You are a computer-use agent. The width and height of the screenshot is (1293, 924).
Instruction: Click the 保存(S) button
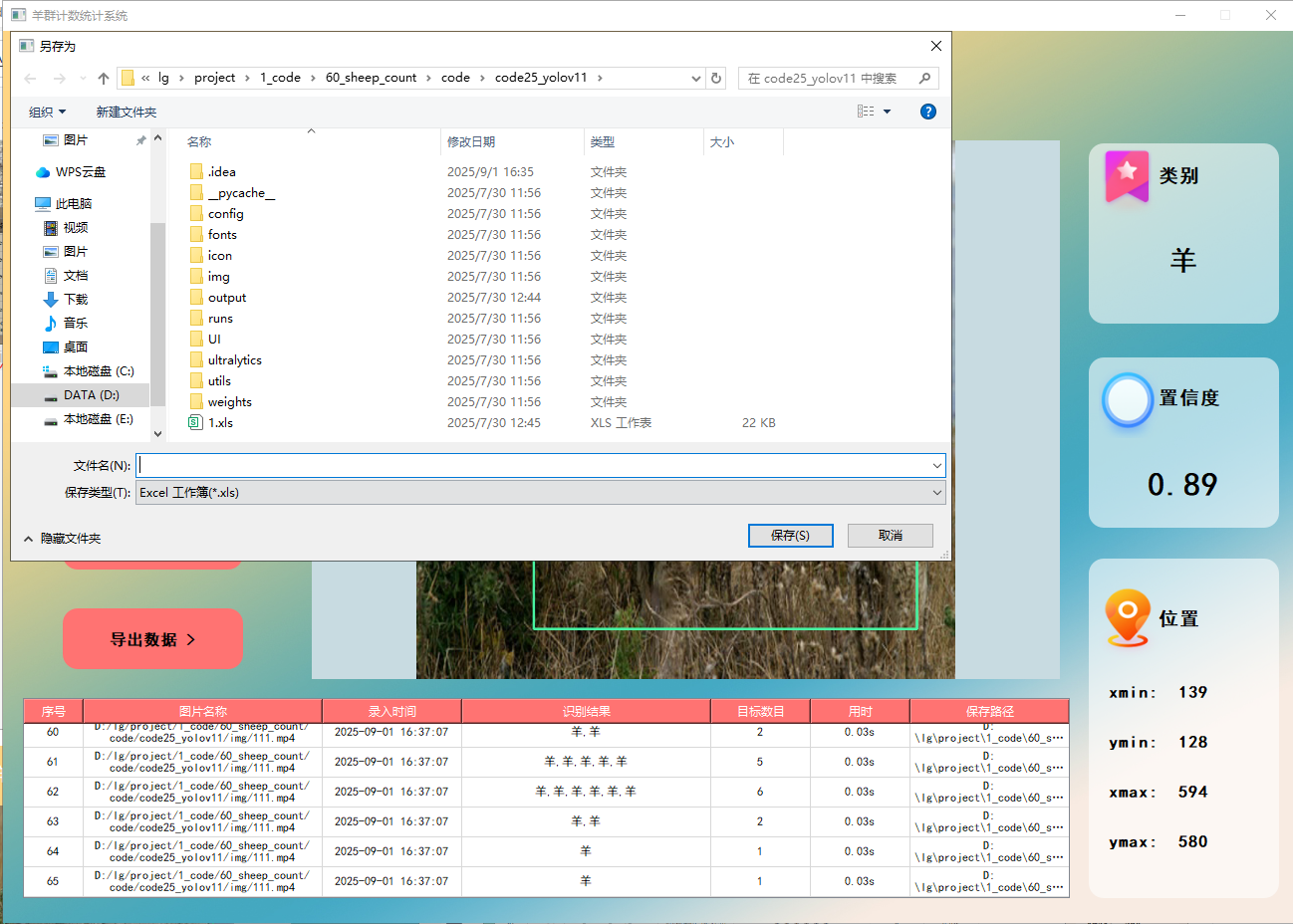(790, 536)
